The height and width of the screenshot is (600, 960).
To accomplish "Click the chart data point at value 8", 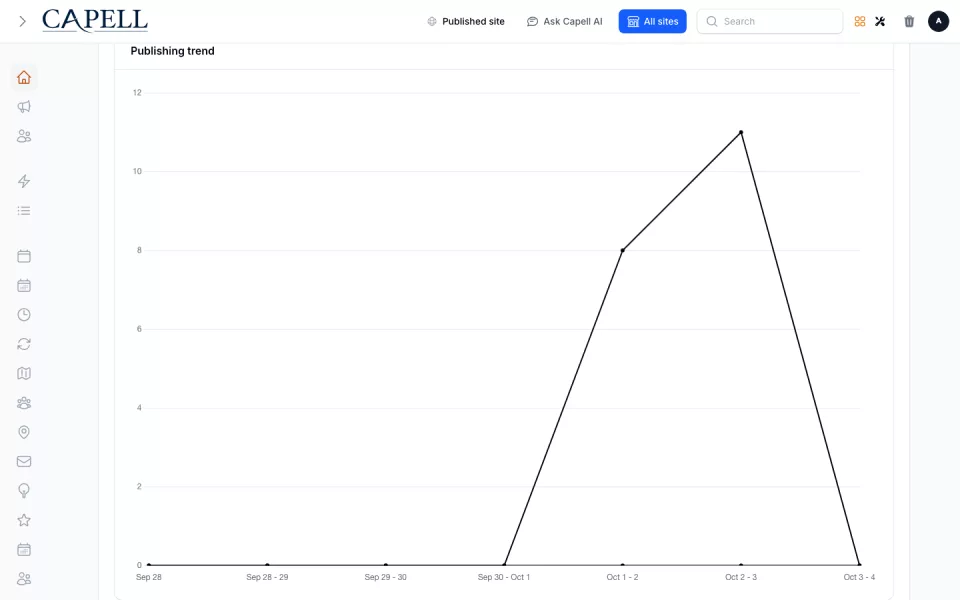I will click(x=623, y=250).
